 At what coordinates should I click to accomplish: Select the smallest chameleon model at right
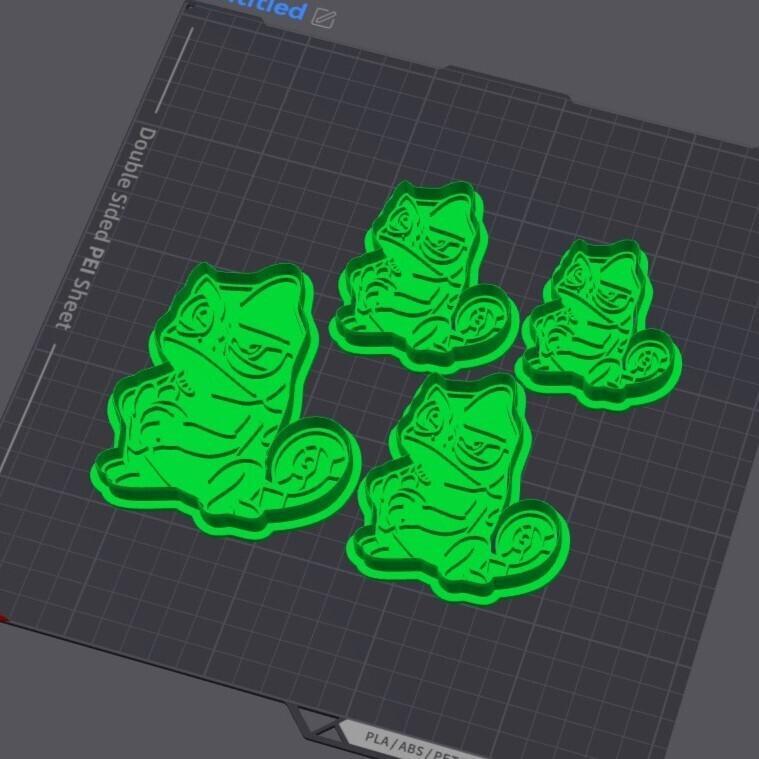tap(598, 325)
